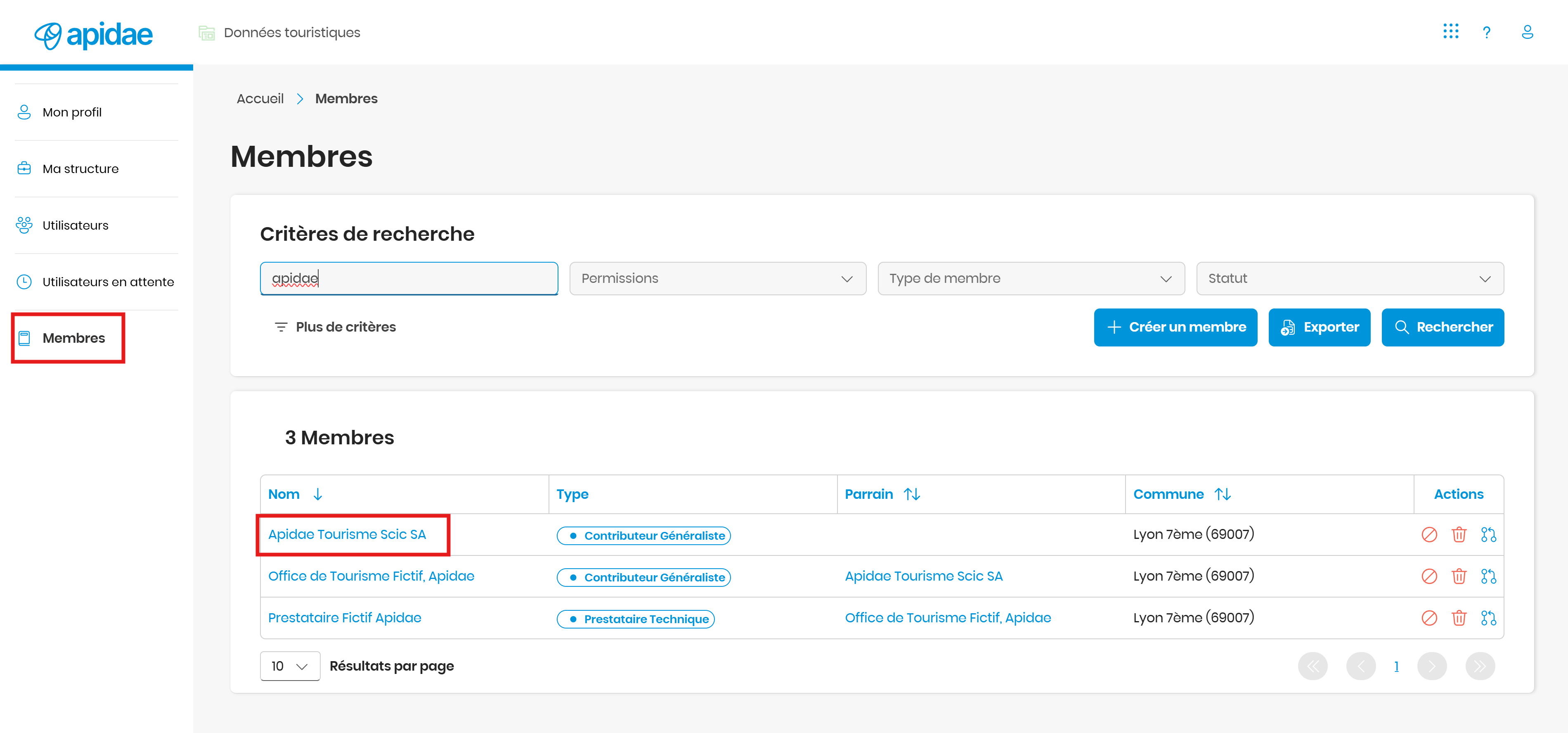
Task: Go to previous results page
Action: (1361, 666)
